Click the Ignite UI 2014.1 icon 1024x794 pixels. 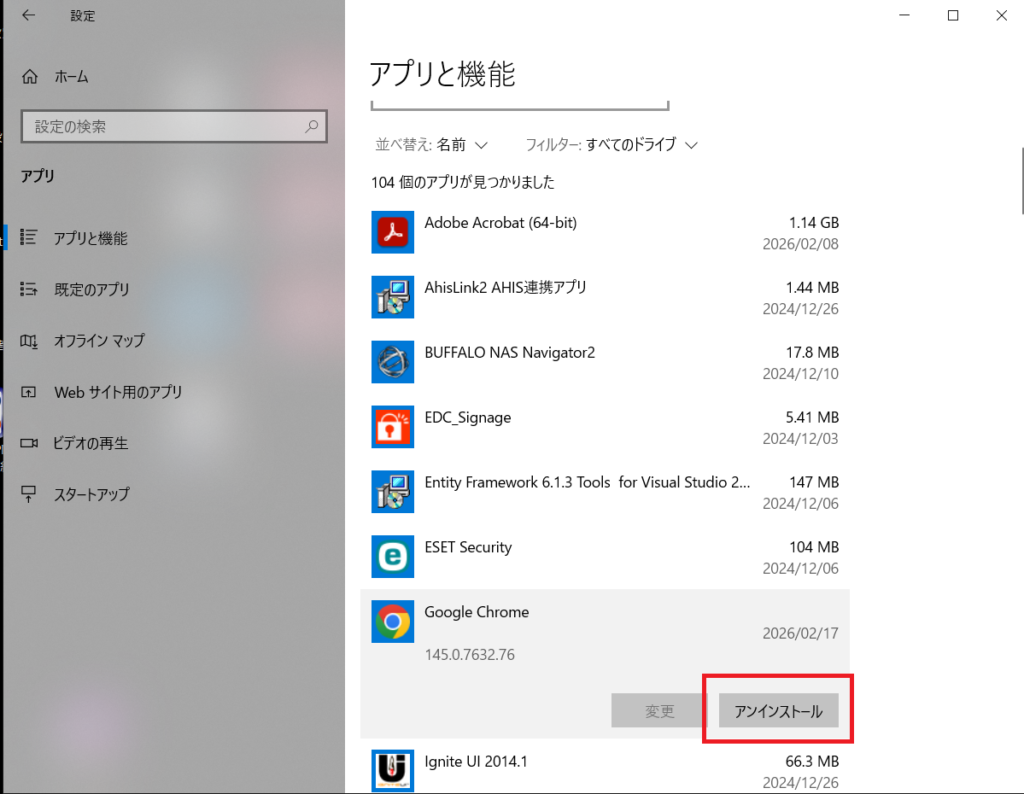(392, 771)
